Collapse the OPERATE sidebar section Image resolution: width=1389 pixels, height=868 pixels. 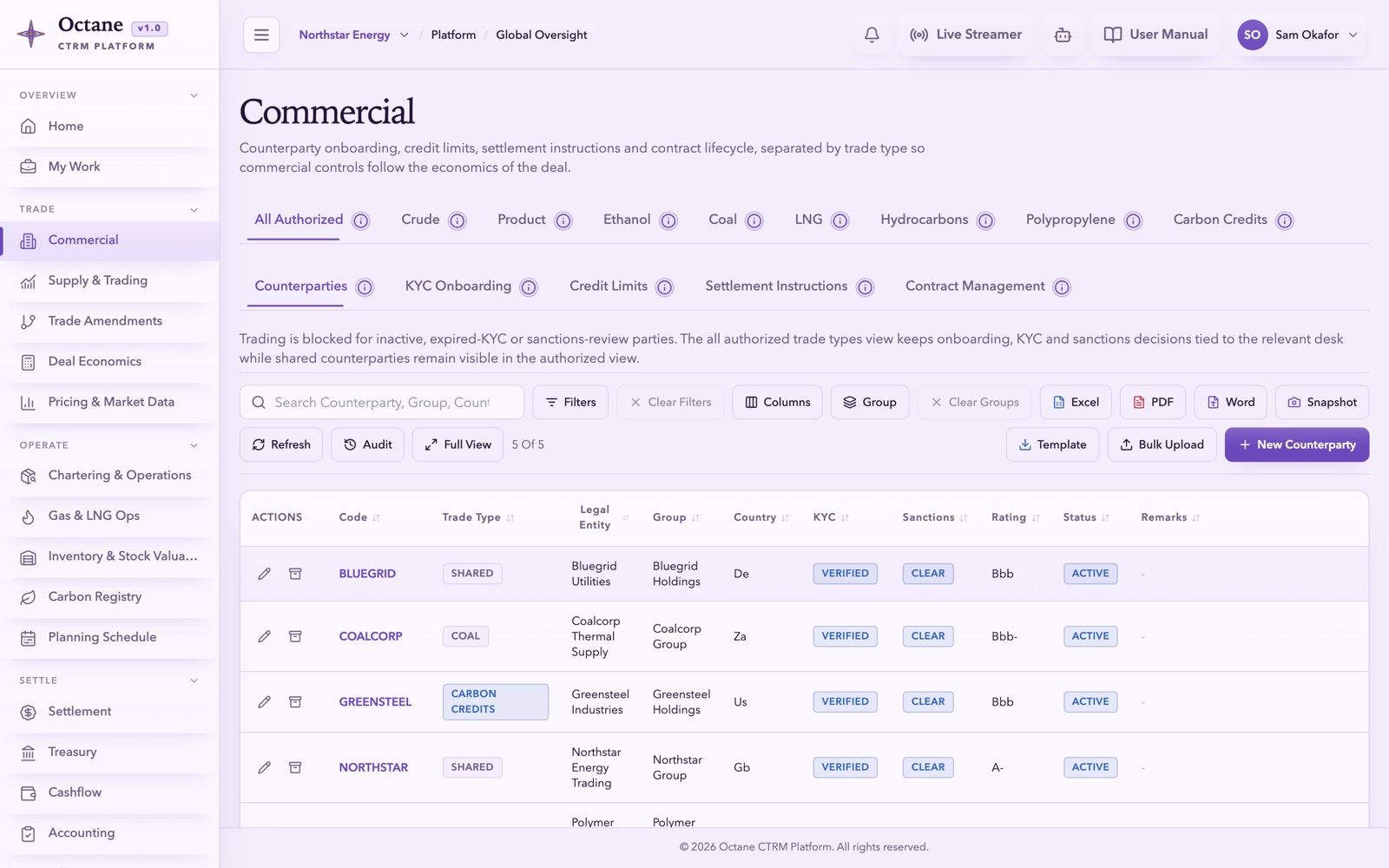tap(194, 445)
